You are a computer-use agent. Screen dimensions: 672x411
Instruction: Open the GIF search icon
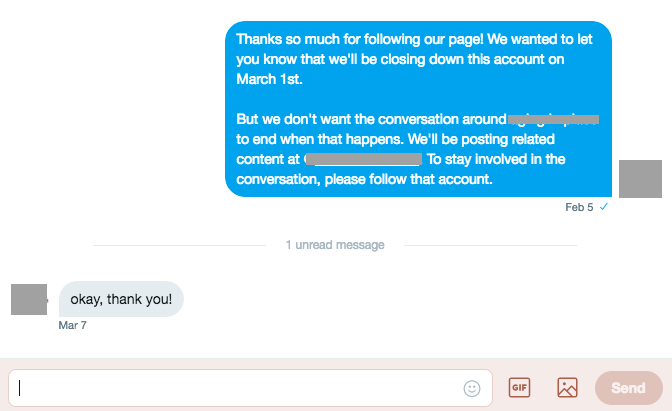pos(519,387)
